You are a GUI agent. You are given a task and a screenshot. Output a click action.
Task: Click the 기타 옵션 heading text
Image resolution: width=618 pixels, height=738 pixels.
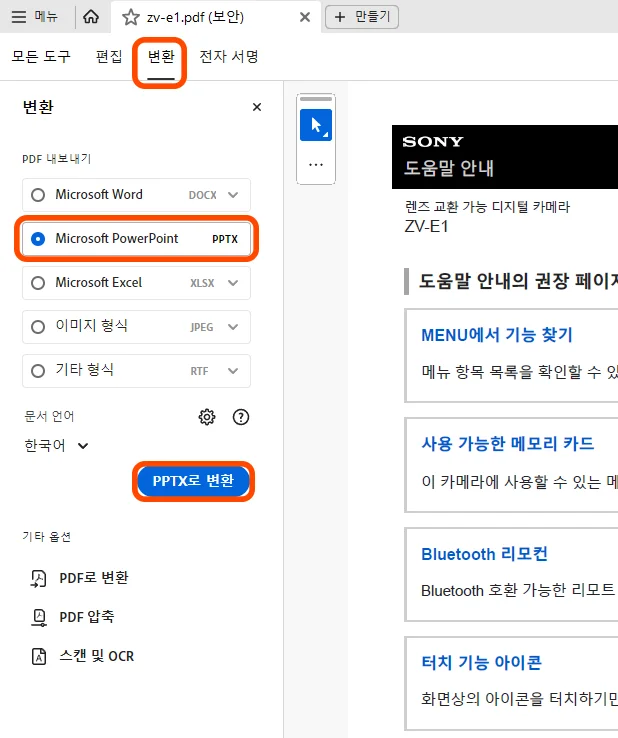(x=47, y=537)
